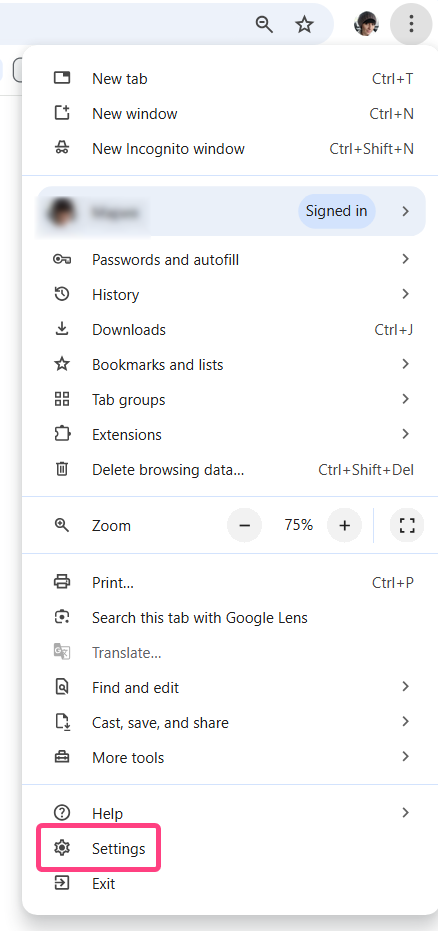Click the Settings gear icon
This screenshot has width=438, height=931.
click(62, 848)
